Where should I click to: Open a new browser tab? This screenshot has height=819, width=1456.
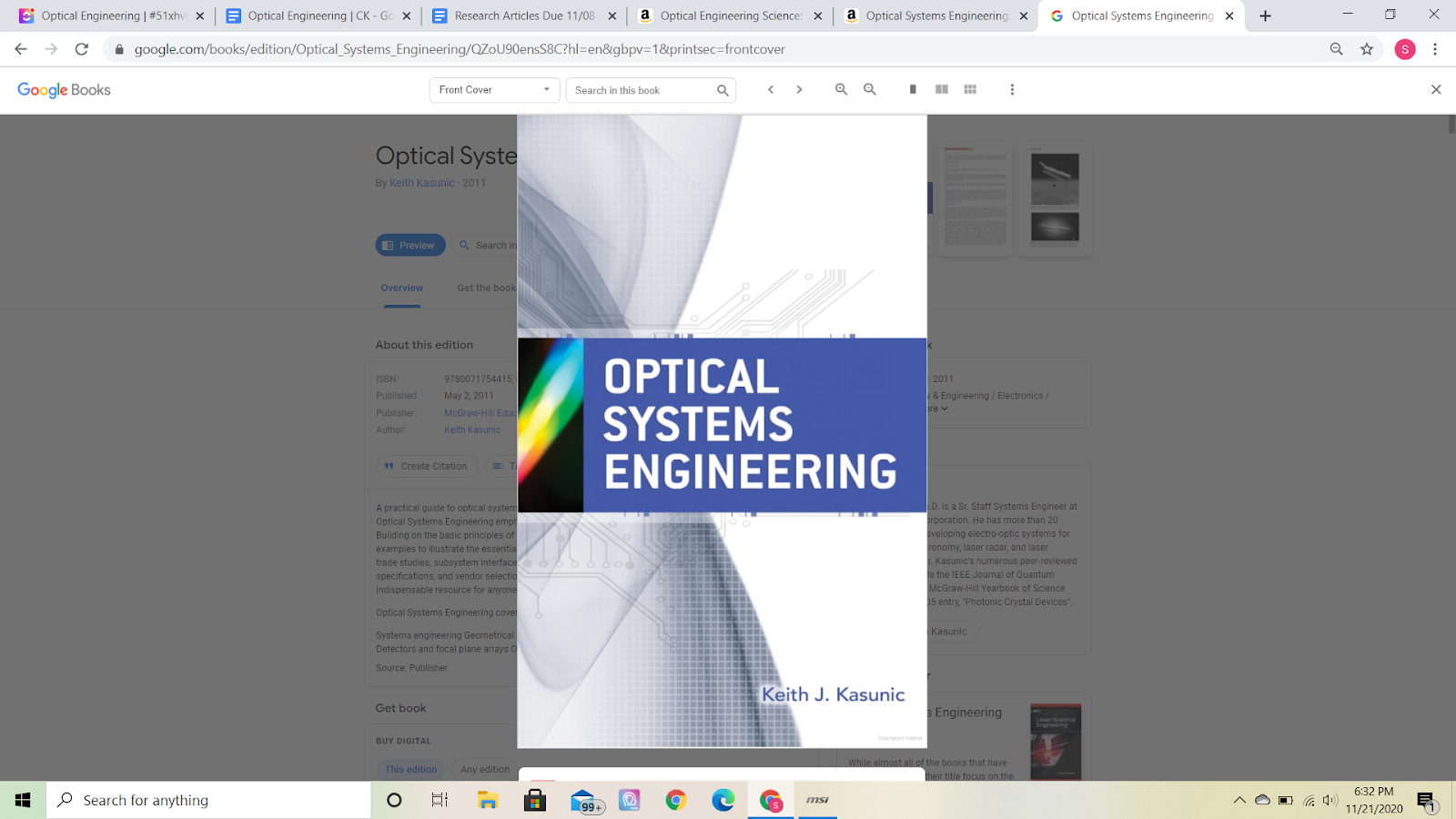coord(1265,15)
